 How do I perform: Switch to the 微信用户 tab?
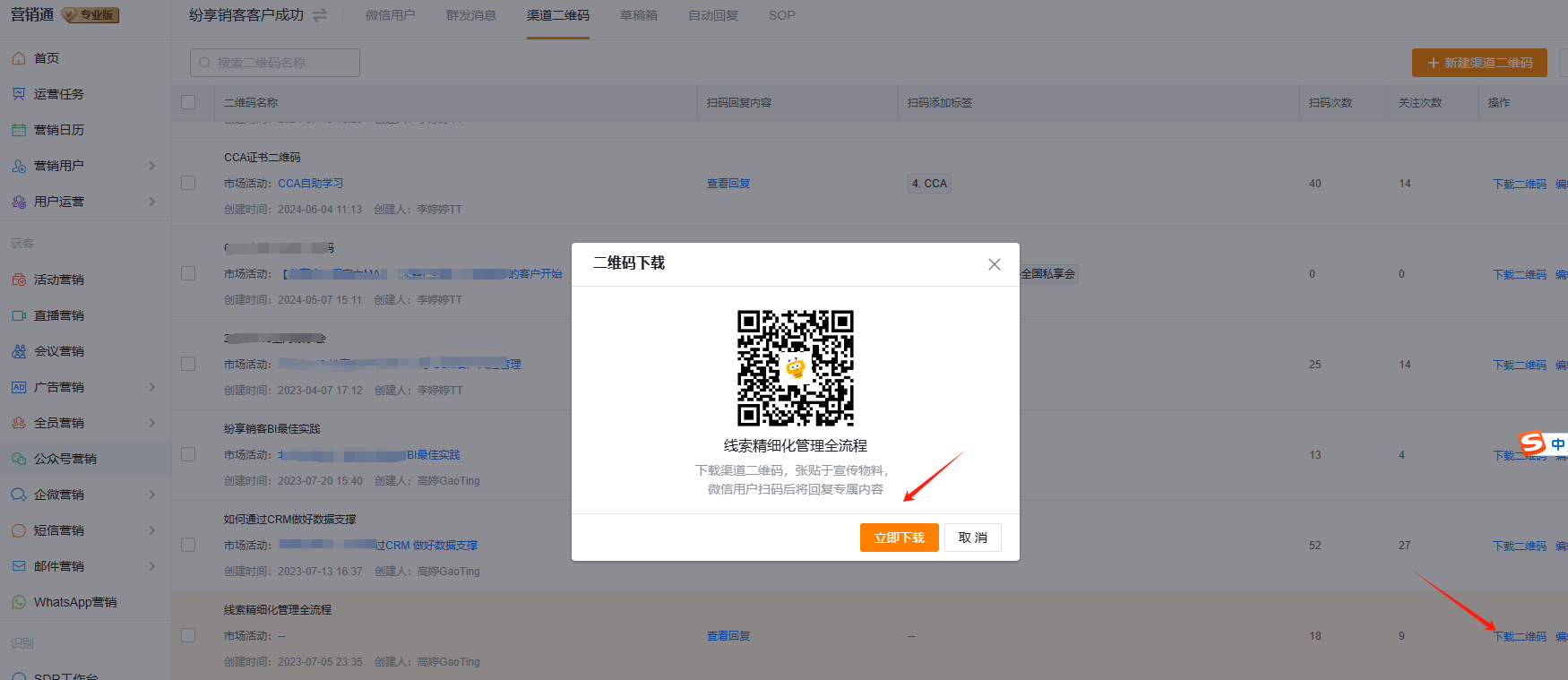(391, 15)
